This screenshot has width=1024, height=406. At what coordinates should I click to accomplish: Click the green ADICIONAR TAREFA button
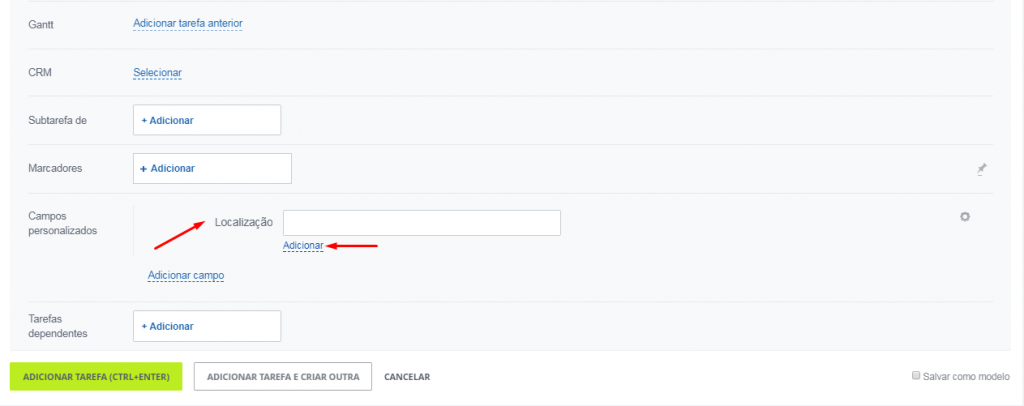point(96,377)
